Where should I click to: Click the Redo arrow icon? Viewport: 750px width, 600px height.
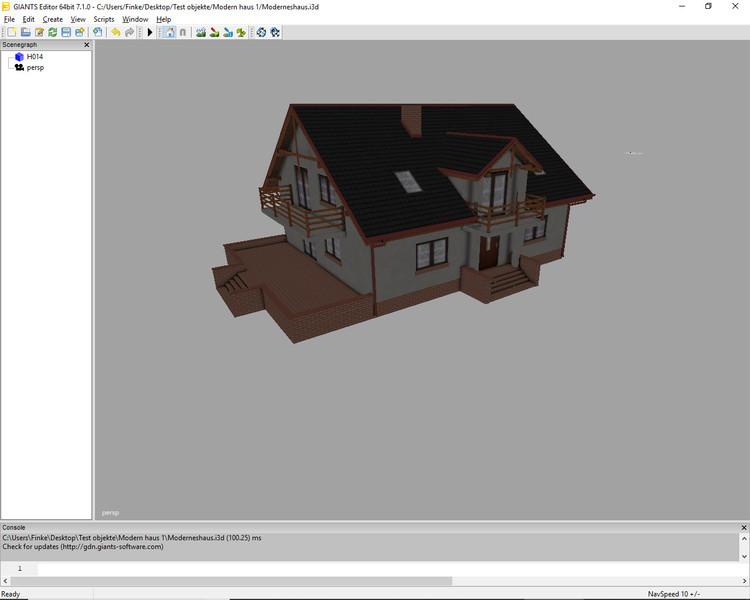click(129, 32)
